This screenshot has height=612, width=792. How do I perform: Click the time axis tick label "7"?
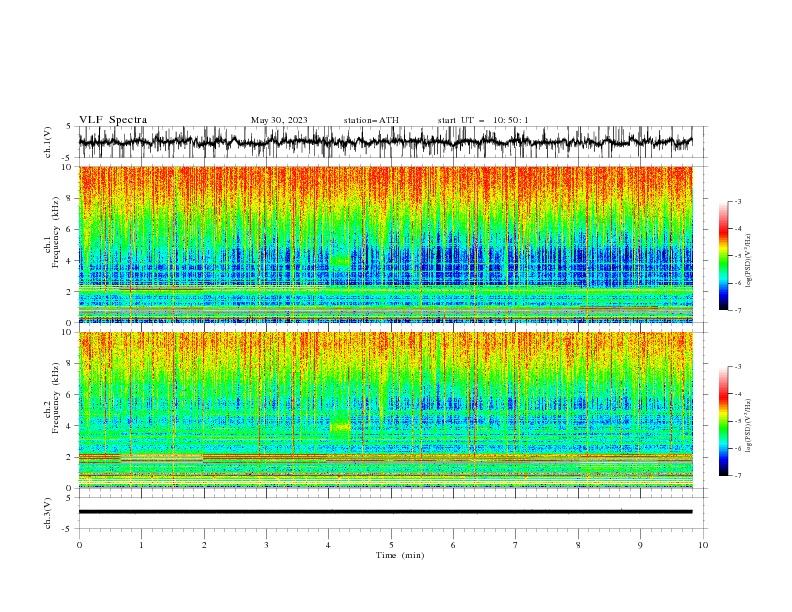pyautogui.click(x=516, y=545)
